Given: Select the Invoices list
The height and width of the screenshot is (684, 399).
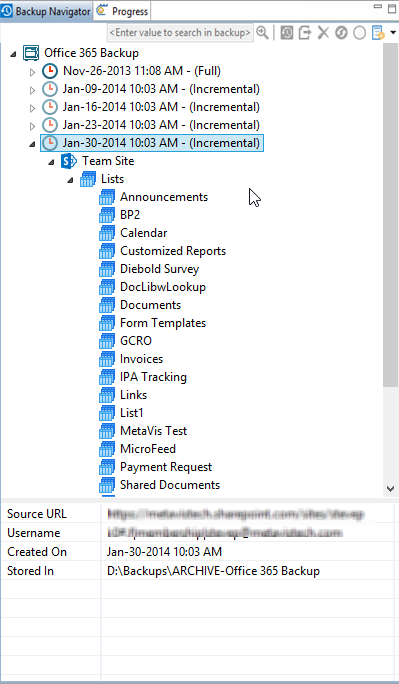Looking at the screenshot, I should pyautogui.click(x=141, y=359).
